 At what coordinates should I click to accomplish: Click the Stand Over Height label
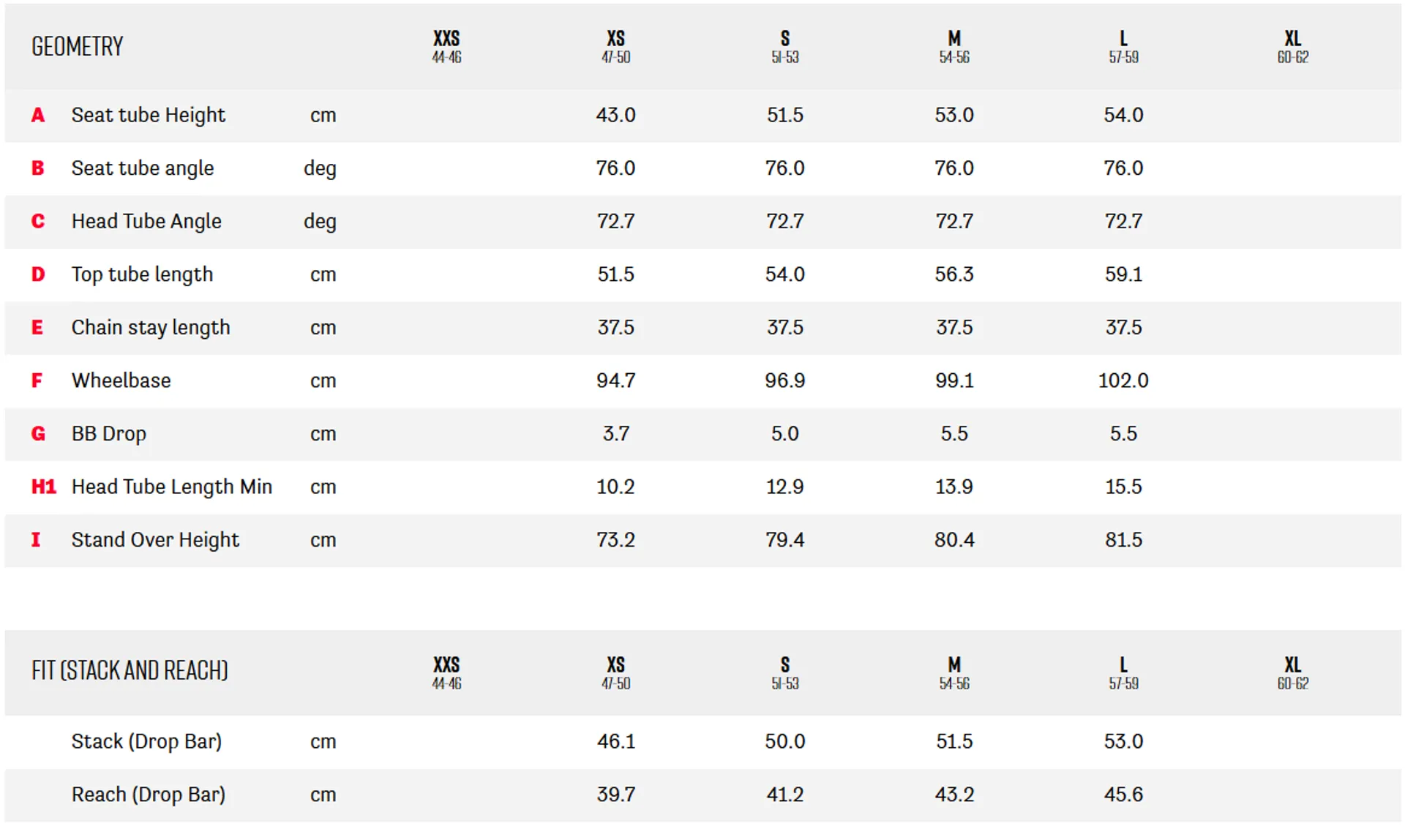(155, 540)
